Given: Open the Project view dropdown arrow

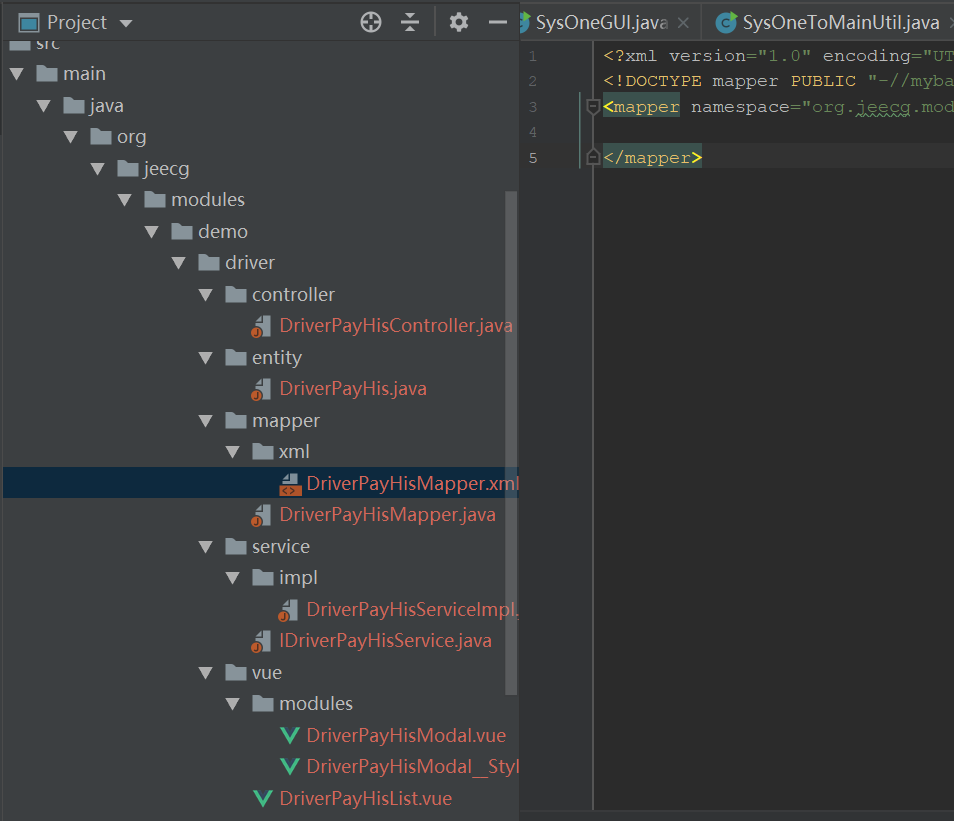Looking at the screenshot, I should click(x=126, y=24).
